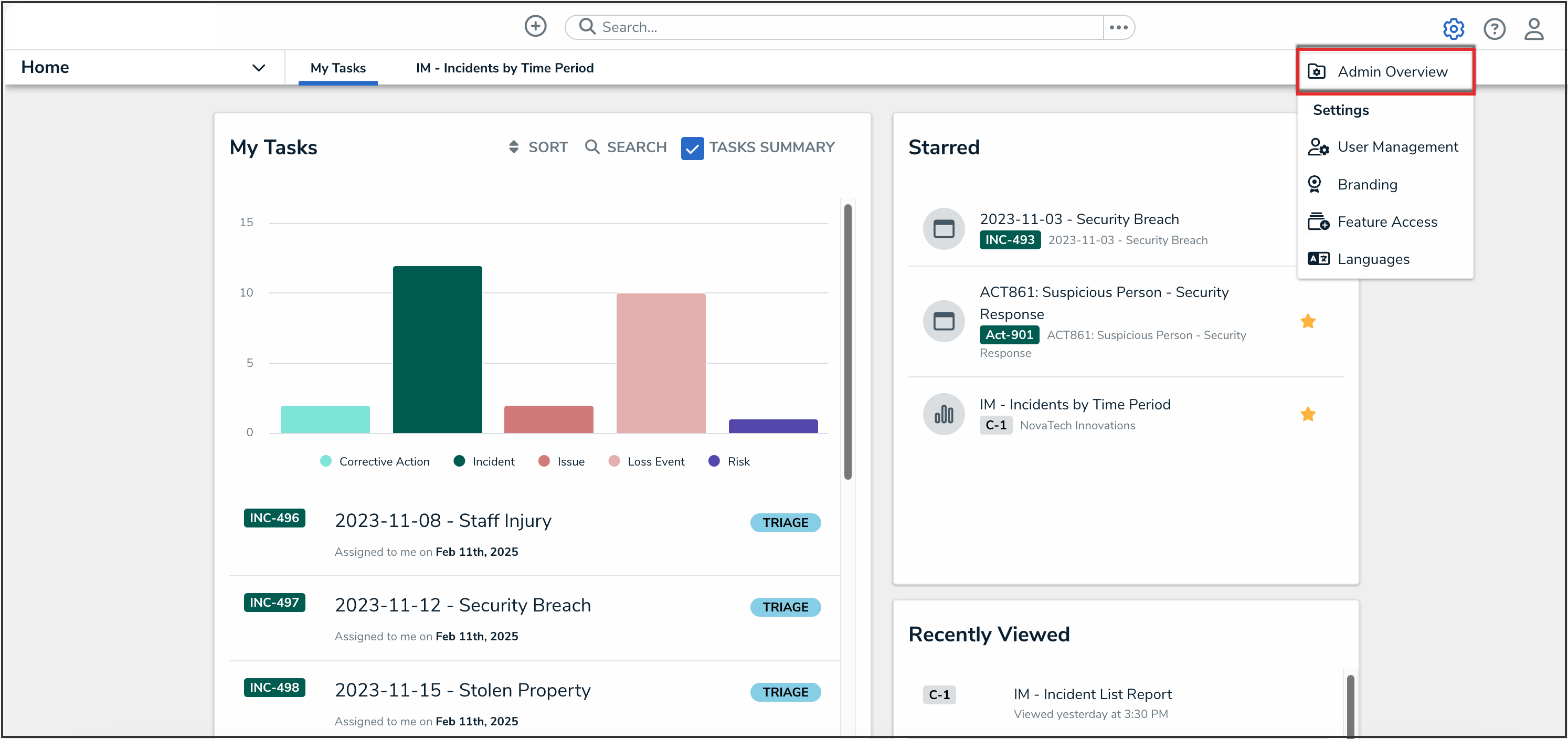This screenshot has width=1568, height=739.
Task: Open the more options menu beside search
Action: 1119,26
